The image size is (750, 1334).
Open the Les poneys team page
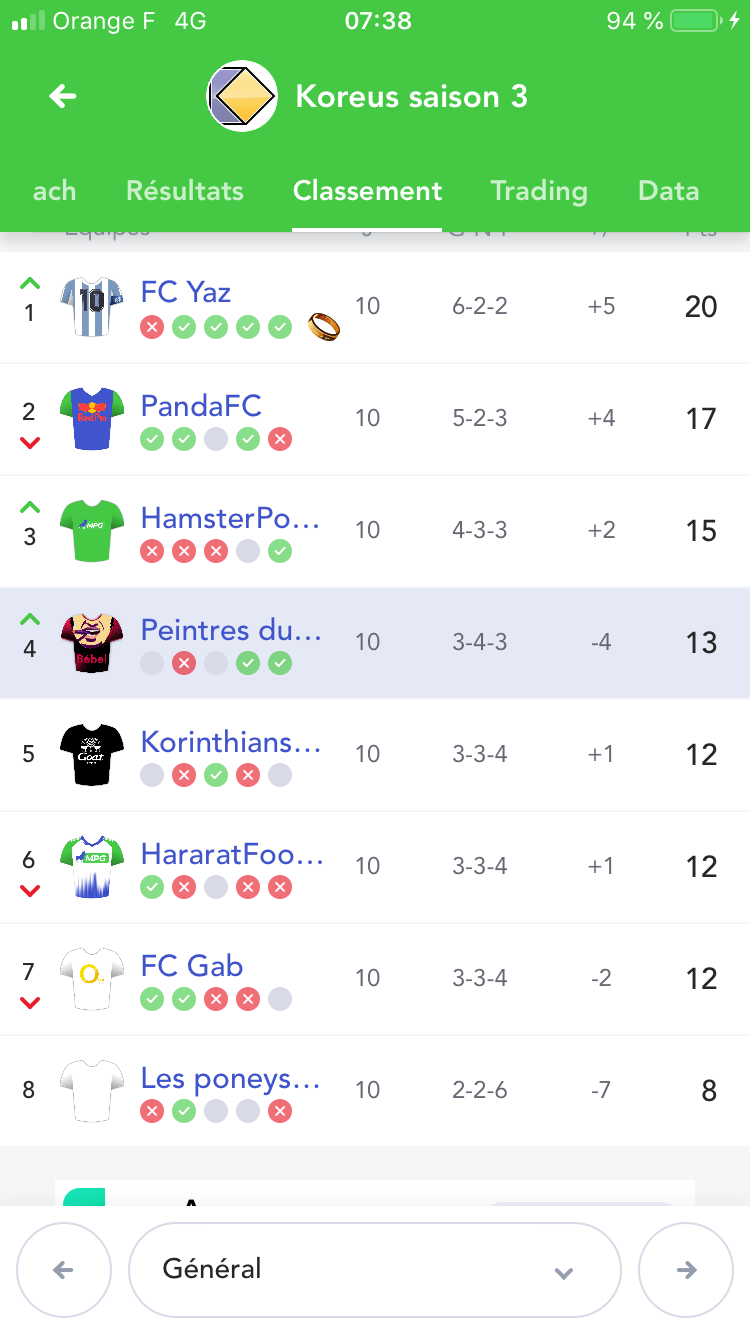(230, 1078)
